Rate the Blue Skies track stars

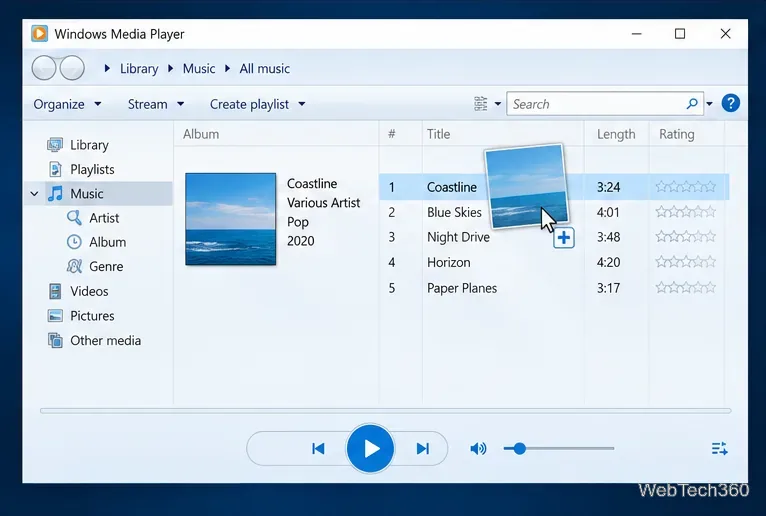tap(685, 212)
